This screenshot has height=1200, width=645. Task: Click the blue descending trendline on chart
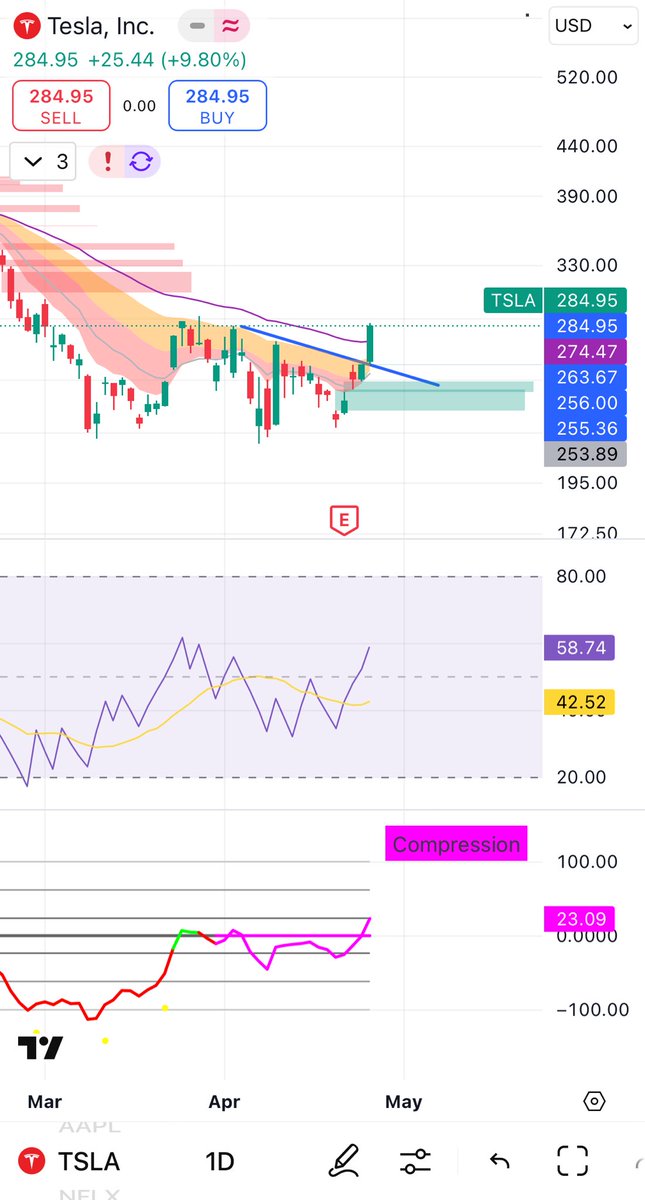pos(338,355)
